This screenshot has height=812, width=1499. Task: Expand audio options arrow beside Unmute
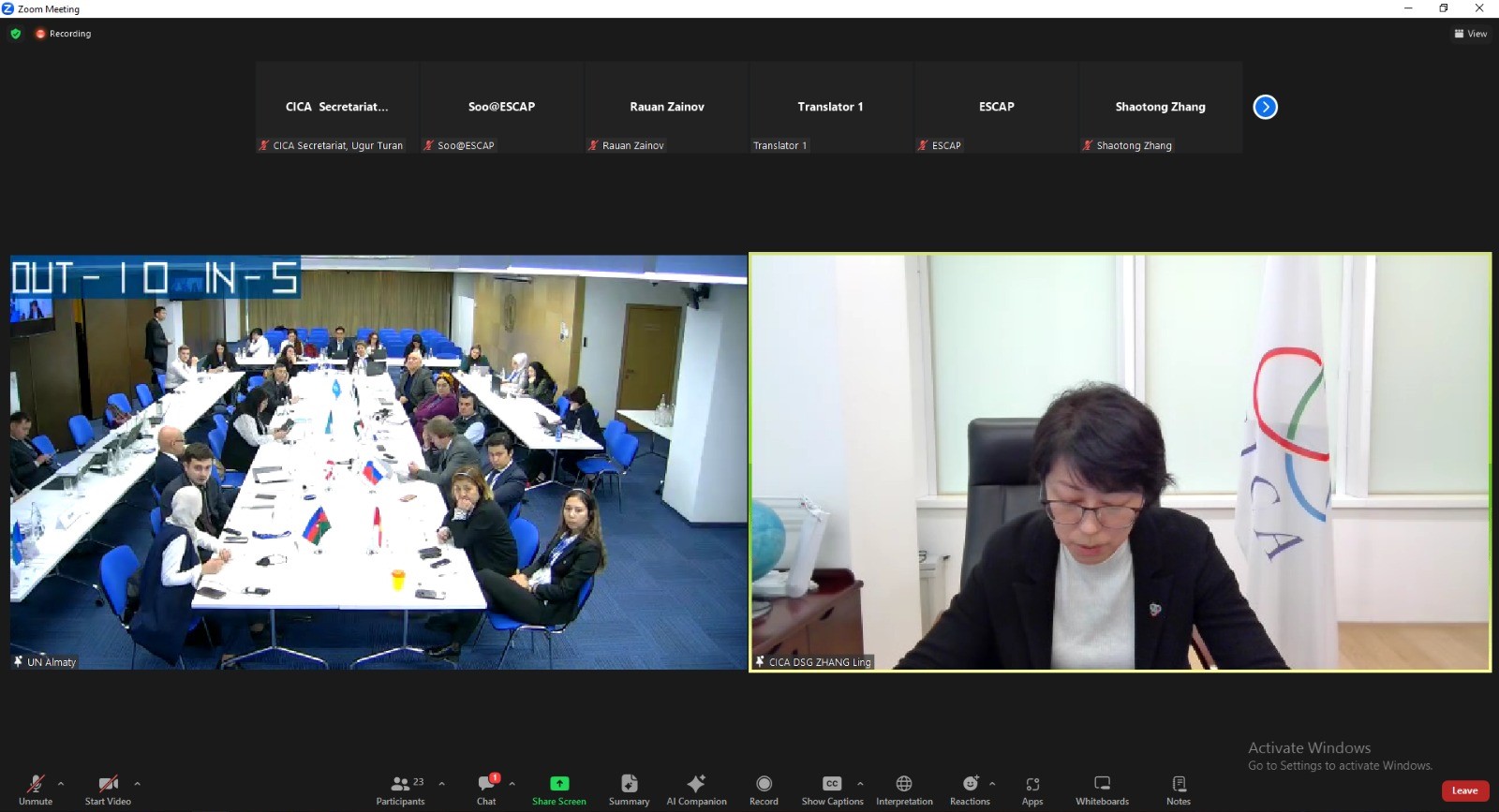tap(61, 784)
